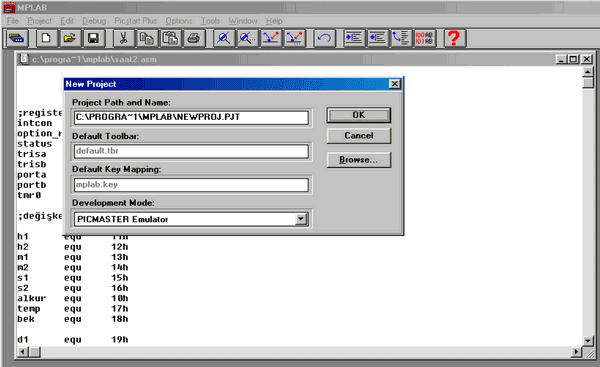Click the red 100AB line numbers icon
Screen dimensions: 600x367
click(424, 38)
